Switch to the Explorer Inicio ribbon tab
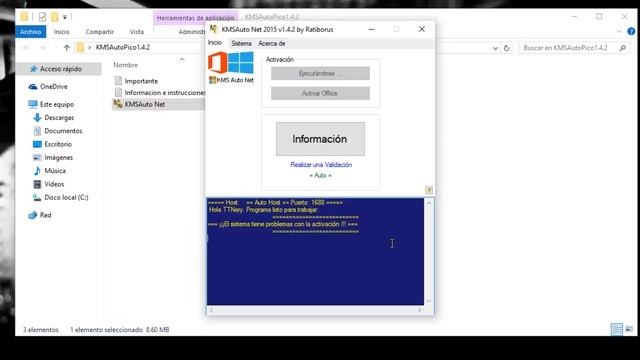 pyautogui.click(x=62, y=31)
